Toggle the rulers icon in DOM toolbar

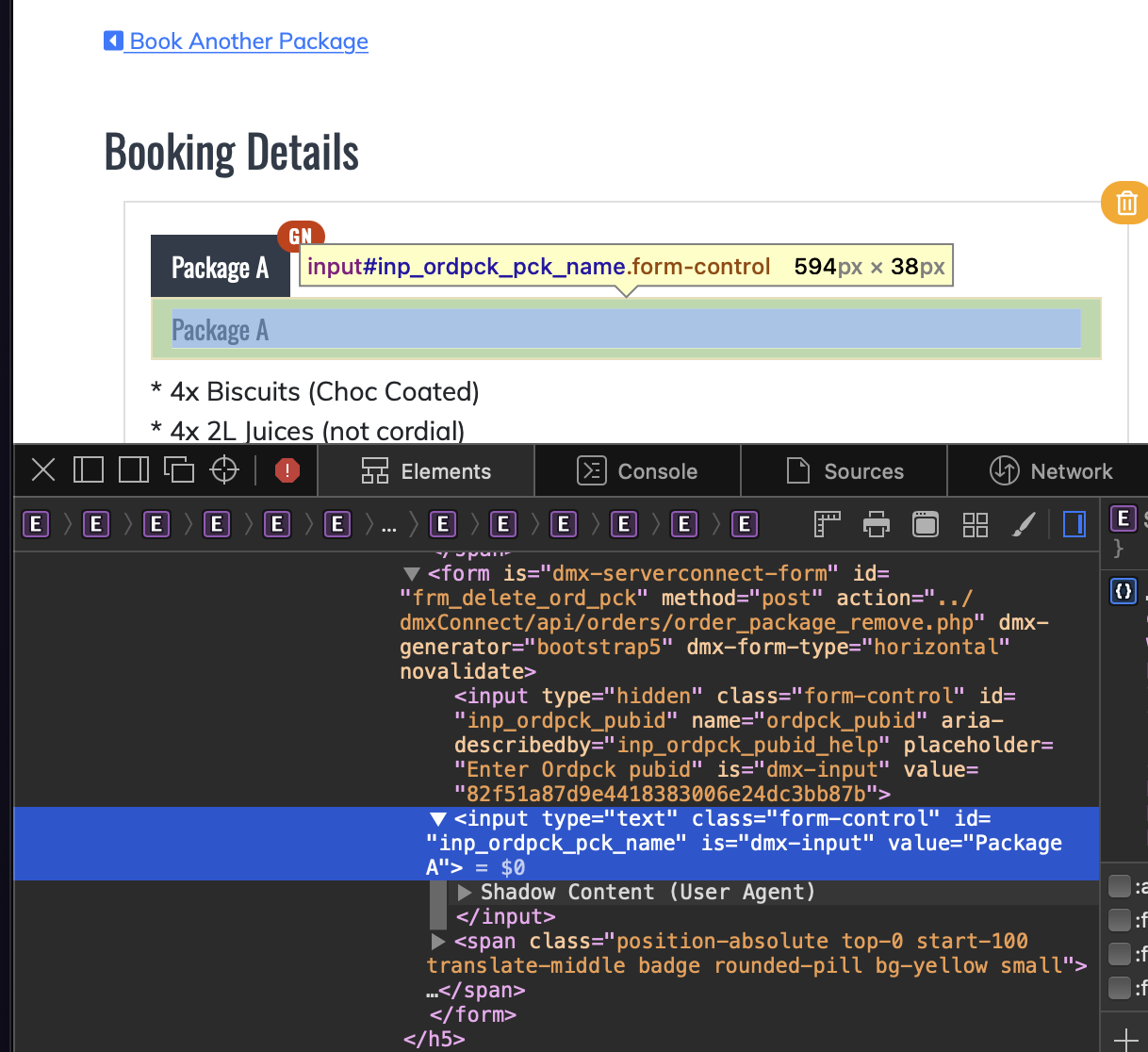827,524
